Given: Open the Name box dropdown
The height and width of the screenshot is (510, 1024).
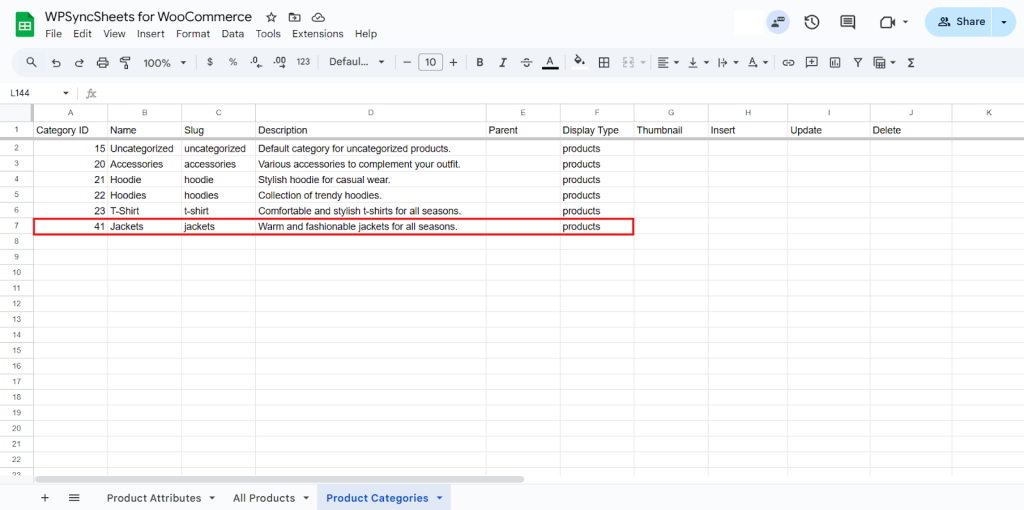Looking at the screenshot, I should (65, 93).
